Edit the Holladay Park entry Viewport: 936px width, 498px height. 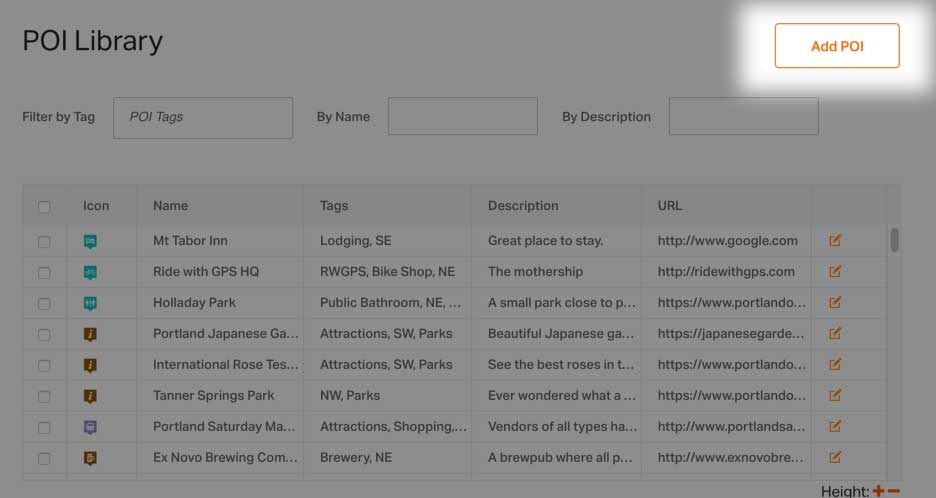coord(835,302)
